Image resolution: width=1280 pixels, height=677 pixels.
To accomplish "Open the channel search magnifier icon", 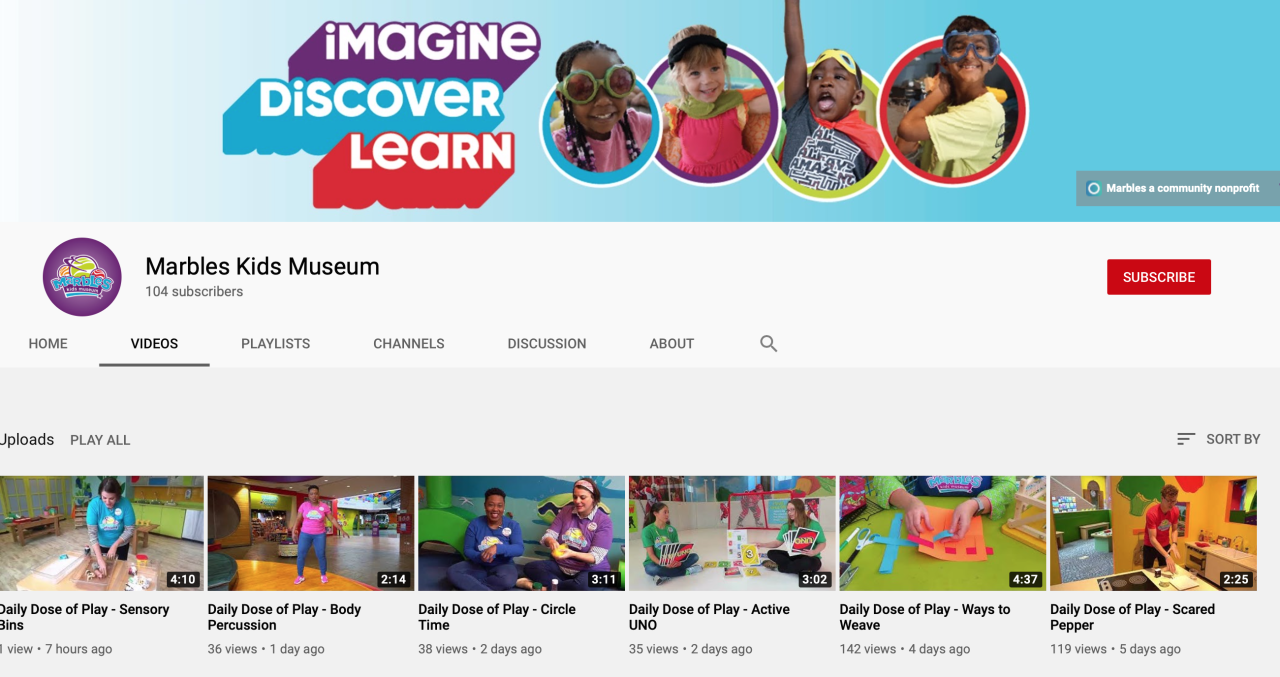I will [768, 343].
